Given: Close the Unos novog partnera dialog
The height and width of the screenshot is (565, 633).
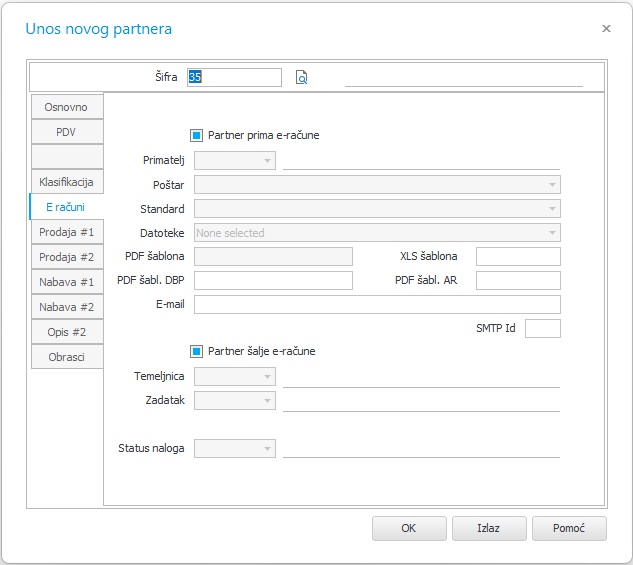Looking at the screenshot, I should 606,29.
